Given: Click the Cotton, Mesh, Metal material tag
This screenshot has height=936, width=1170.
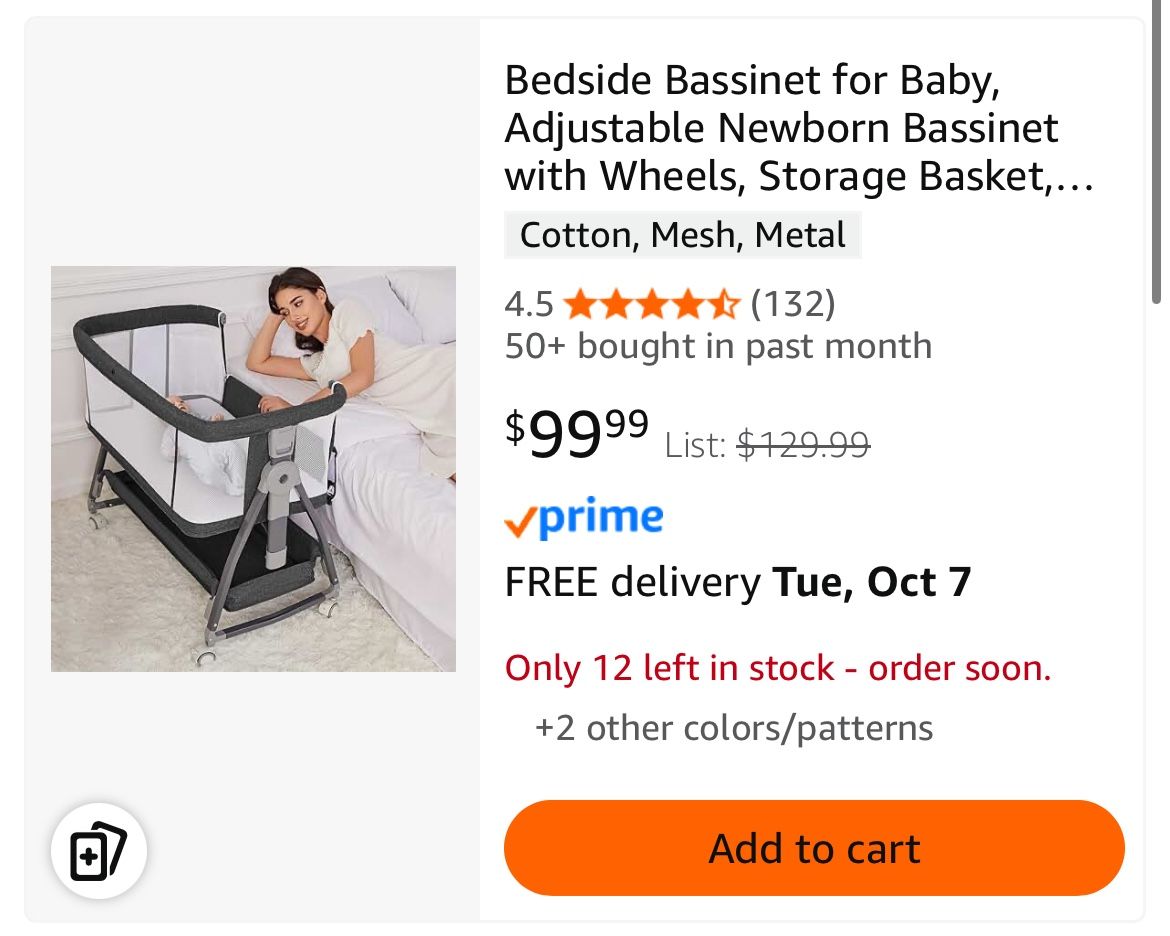Looking at the screenshot, I should pos(682,235).
